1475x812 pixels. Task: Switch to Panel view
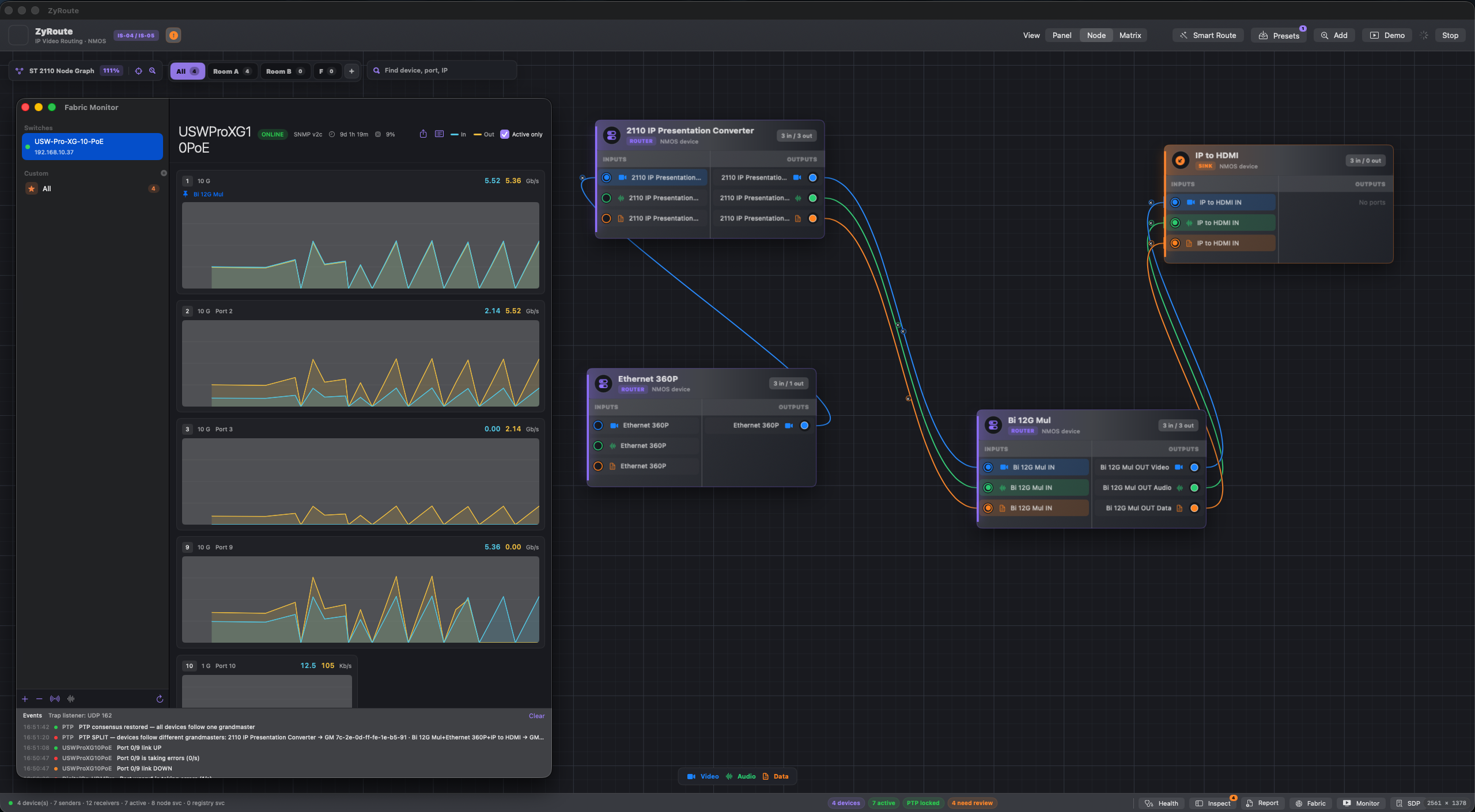point(1062,35)
